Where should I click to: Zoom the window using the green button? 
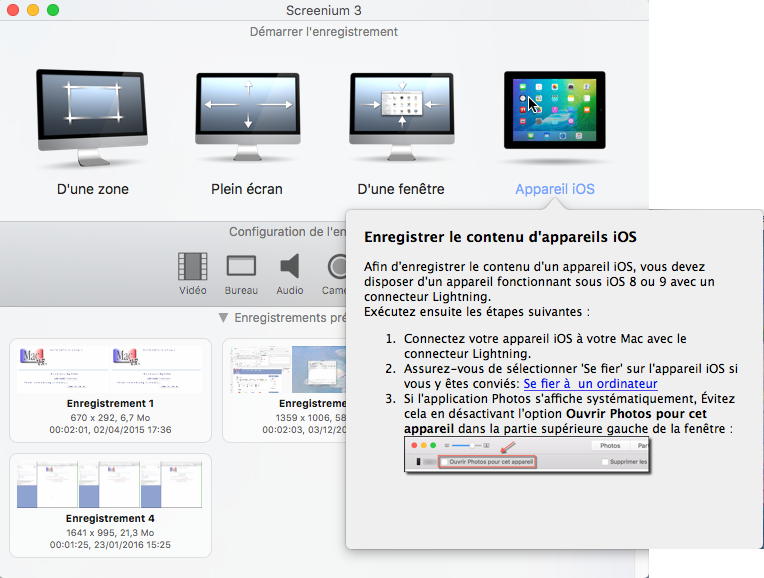(x=53, y=10)
